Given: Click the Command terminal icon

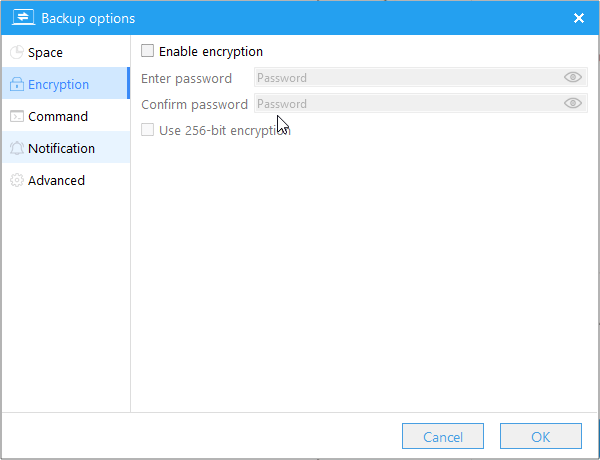Looking at the screenshot, I should point(17,117).
